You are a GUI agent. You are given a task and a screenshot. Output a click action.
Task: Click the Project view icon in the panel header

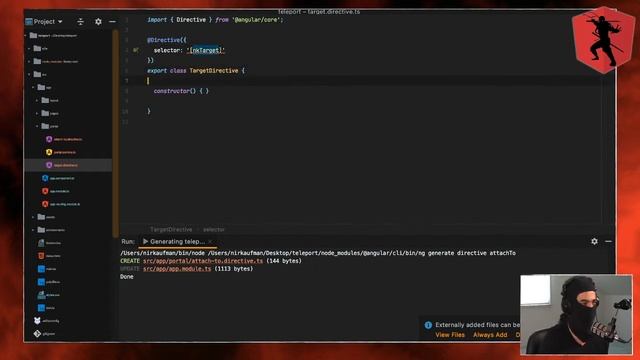[29, 22]
